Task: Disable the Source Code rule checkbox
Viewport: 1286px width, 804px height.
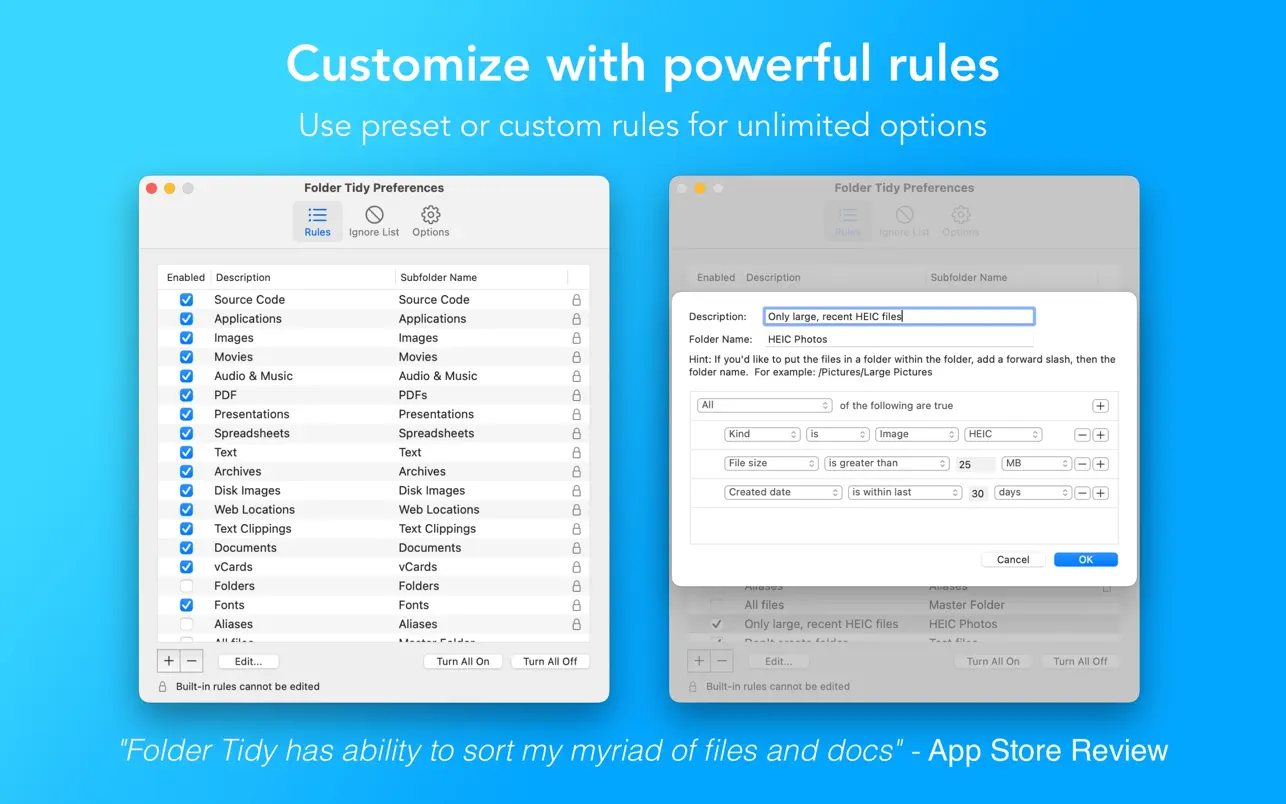Action: [x=186, y=300]
